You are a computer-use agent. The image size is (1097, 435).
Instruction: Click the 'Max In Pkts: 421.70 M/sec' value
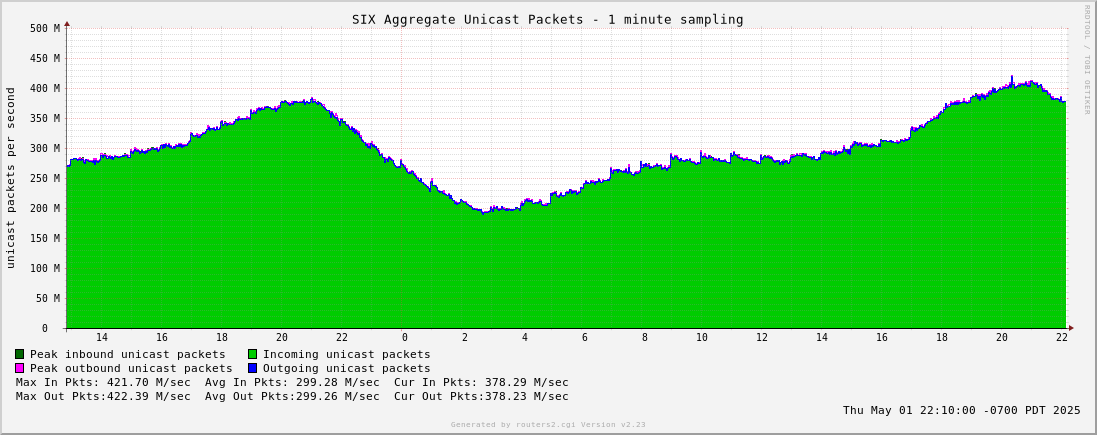(103, 382)
